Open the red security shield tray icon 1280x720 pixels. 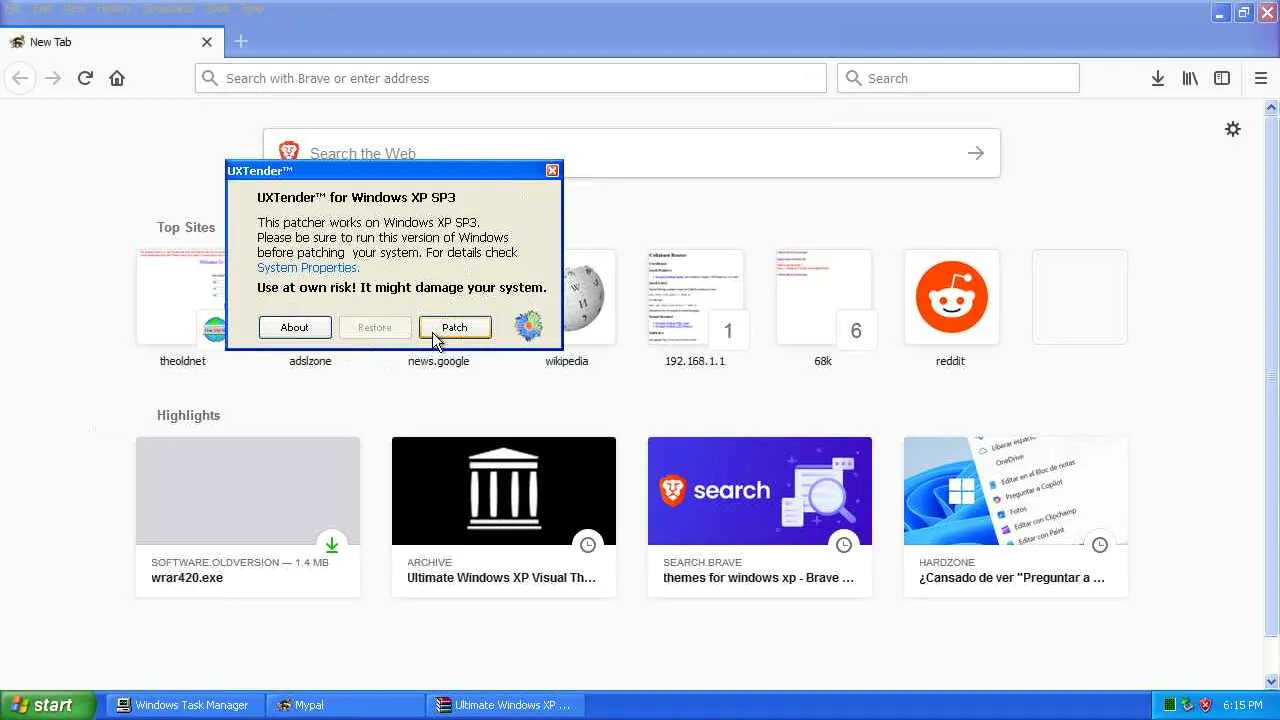pos(1205,705)
